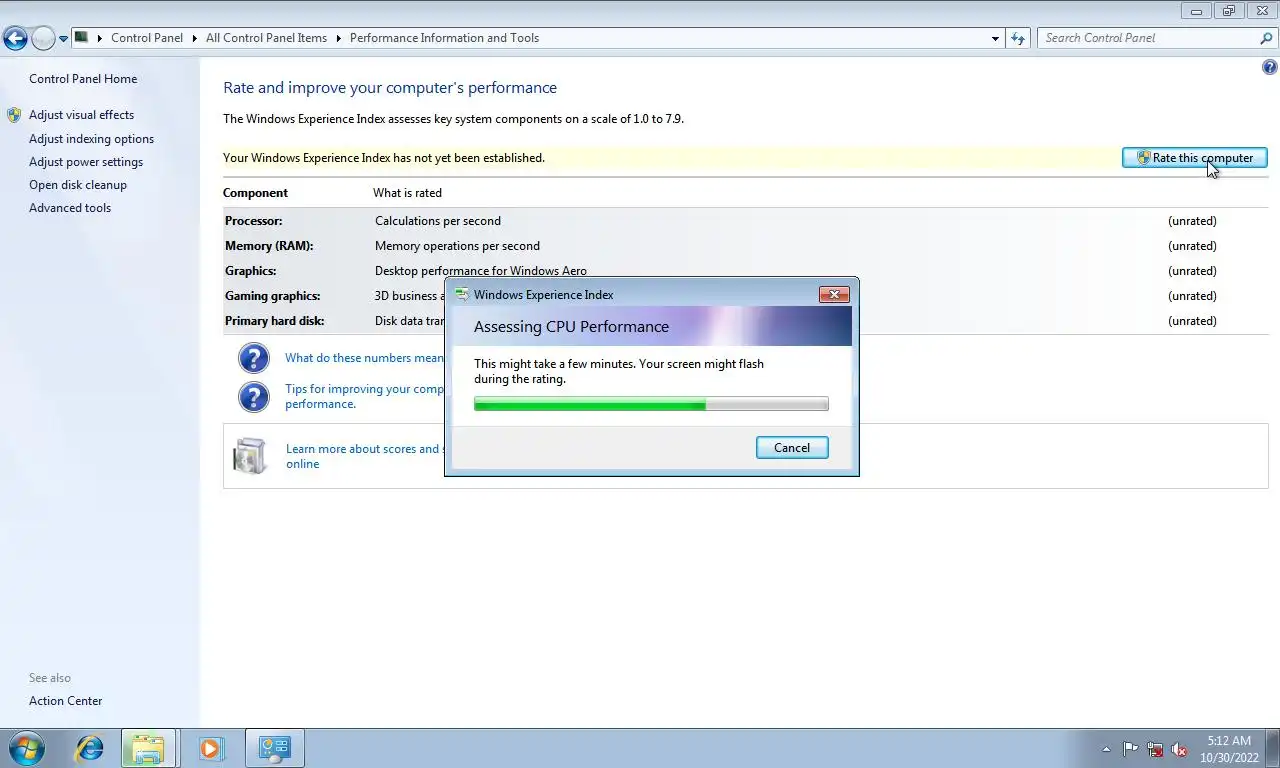
Task: Select All Control Panel Items breadcrumb
Action: tap(266, 38)
